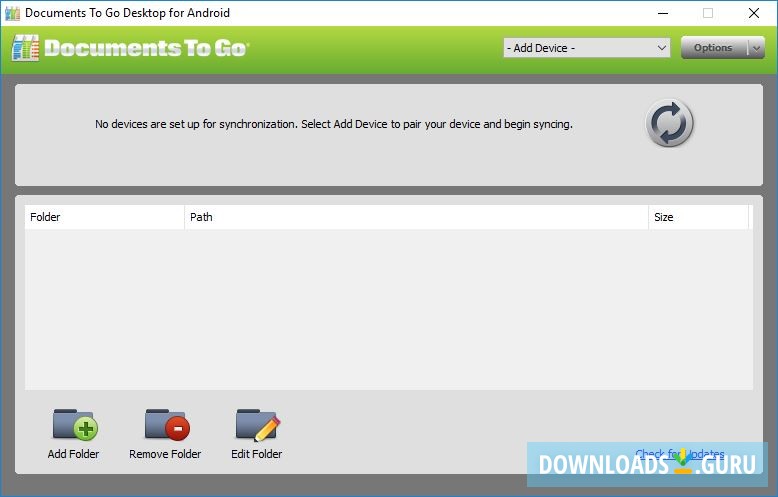Click the round sync arrows button
Viewport: 778px width, 497px height.
669,123
